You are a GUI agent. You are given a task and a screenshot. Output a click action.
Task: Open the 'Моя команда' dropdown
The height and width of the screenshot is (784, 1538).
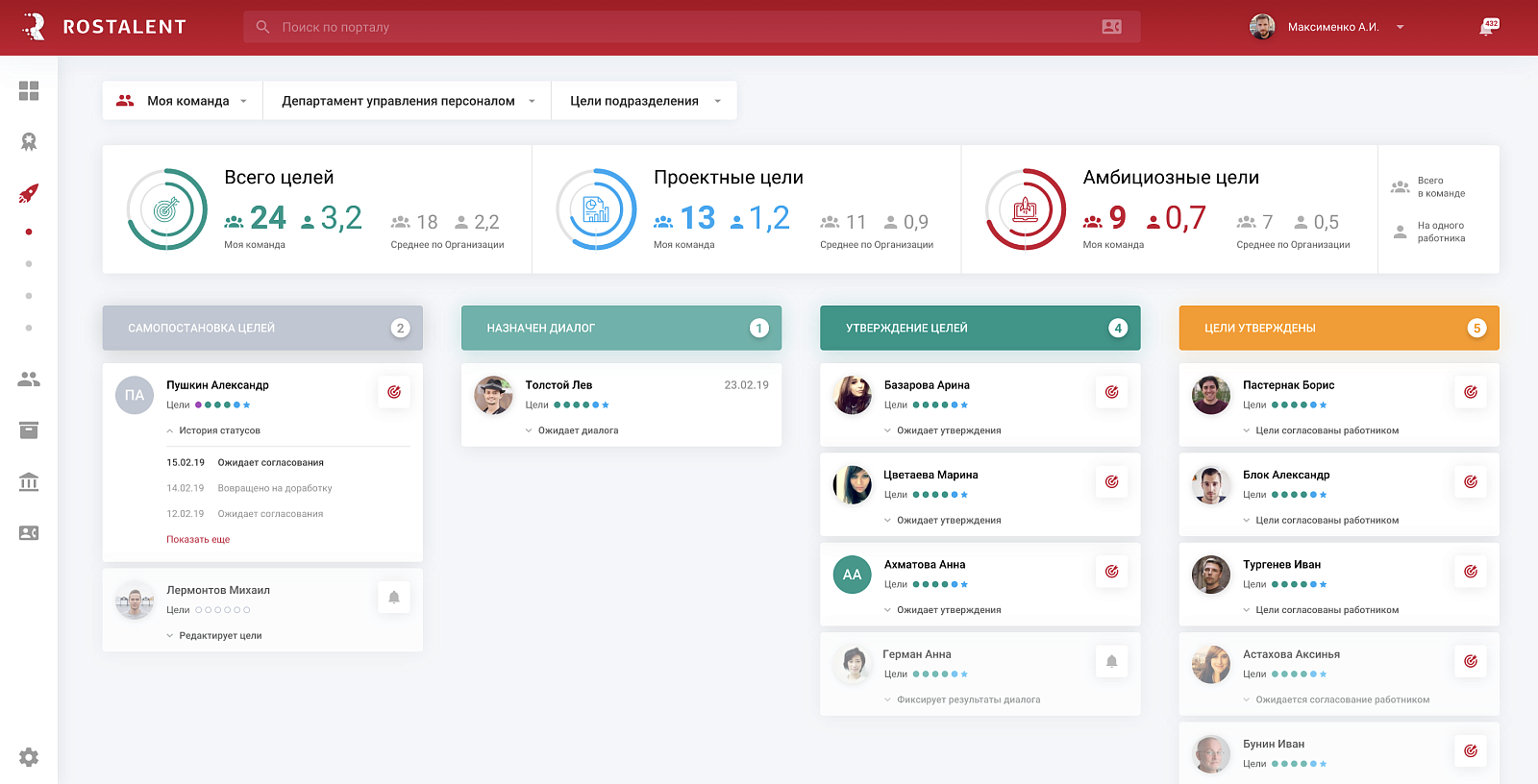click(183, 101)
